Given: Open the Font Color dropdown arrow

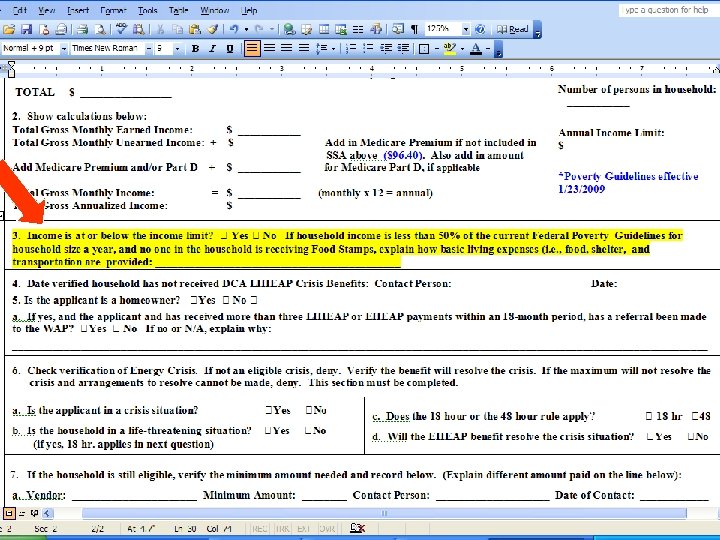Looking at the screenshot, I should click(488, 48).
